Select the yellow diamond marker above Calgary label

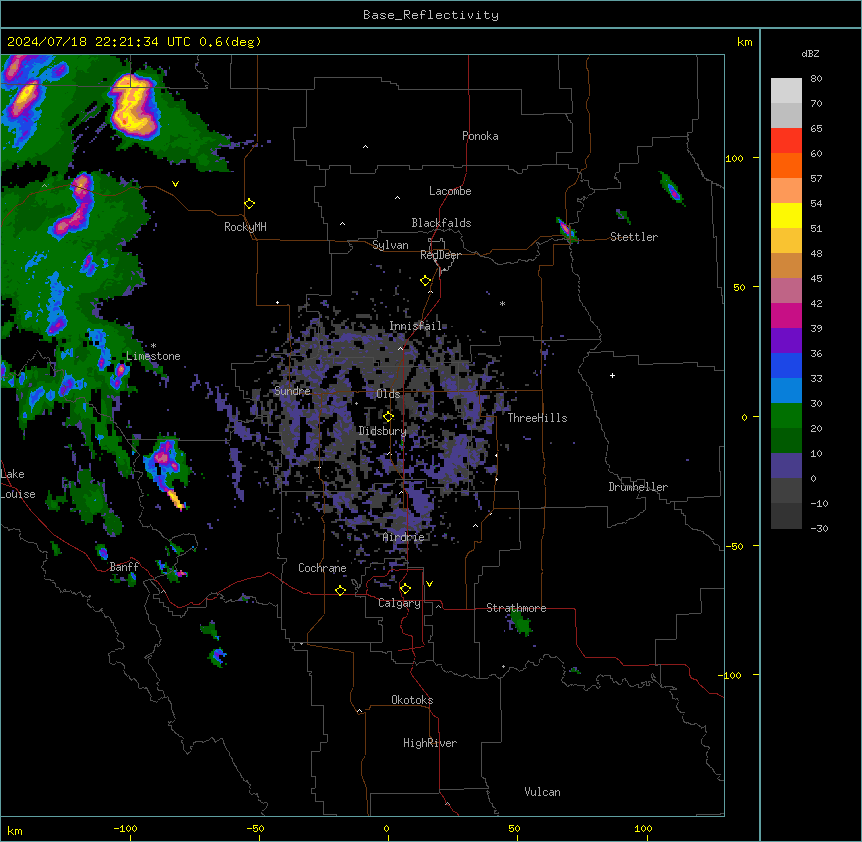(x=405, y=589)
